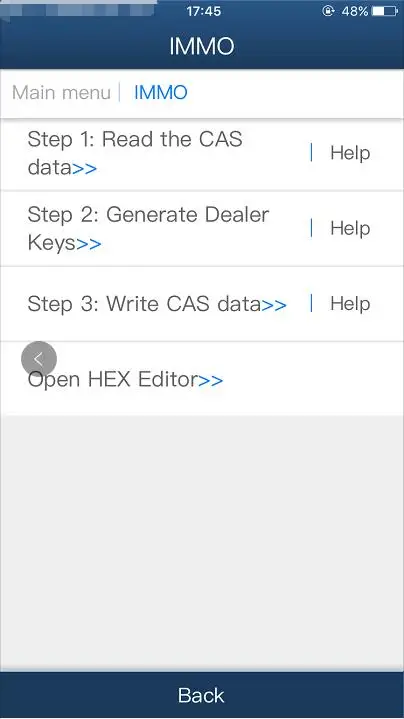The width and height of the screenshot is (404, 719).
Task: Tap the IMMO title header
Action: (202, 46)
